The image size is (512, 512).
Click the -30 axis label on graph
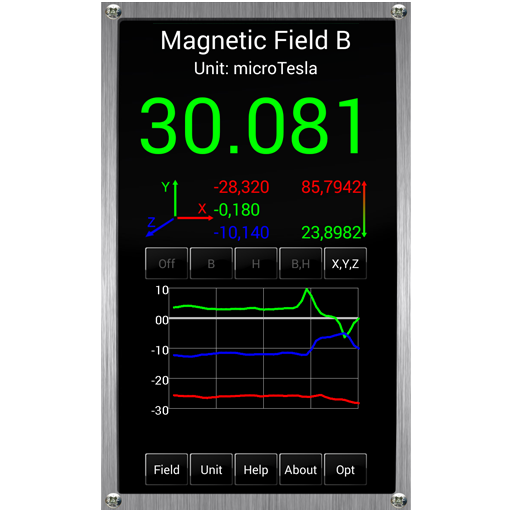(160, 410)
